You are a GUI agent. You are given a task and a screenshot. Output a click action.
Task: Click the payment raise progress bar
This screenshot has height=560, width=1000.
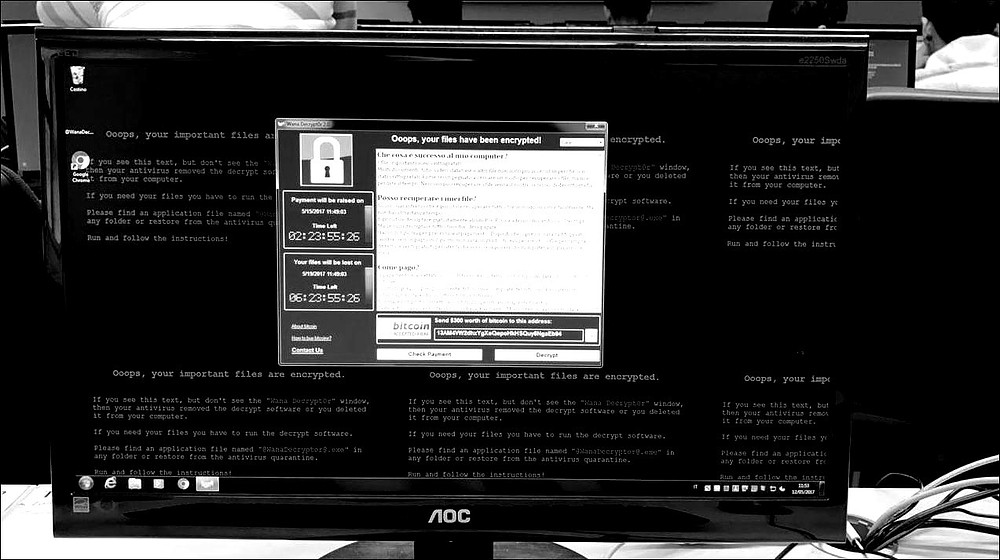tap(368, 225)
